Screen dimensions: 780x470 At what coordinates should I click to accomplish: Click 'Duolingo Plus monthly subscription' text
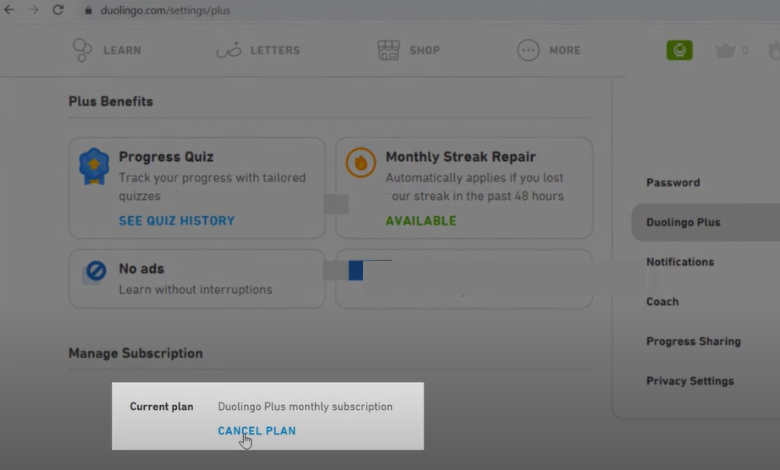coord(305,406)
